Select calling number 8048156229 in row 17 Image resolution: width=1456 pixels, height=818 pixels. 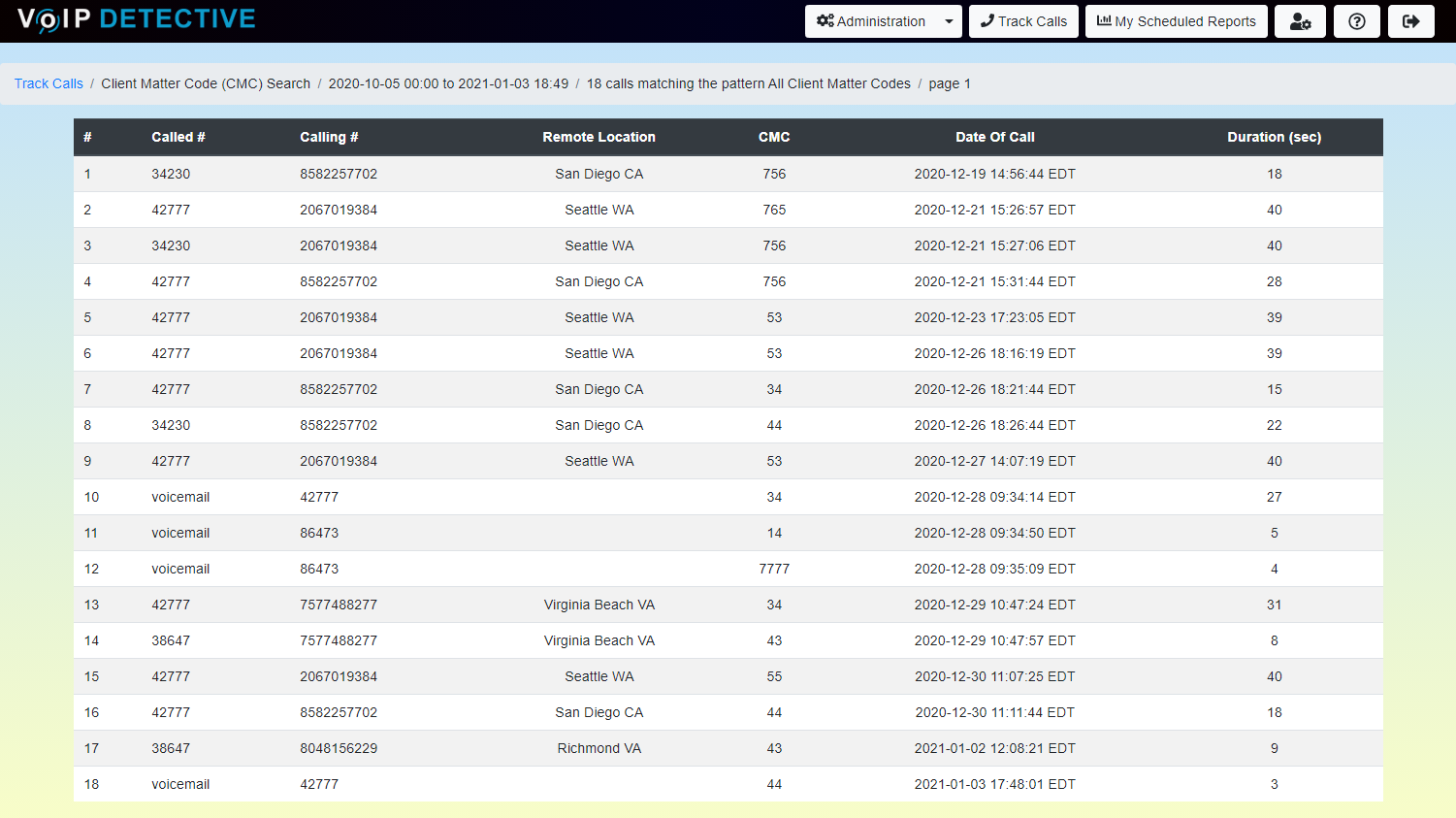339,748
